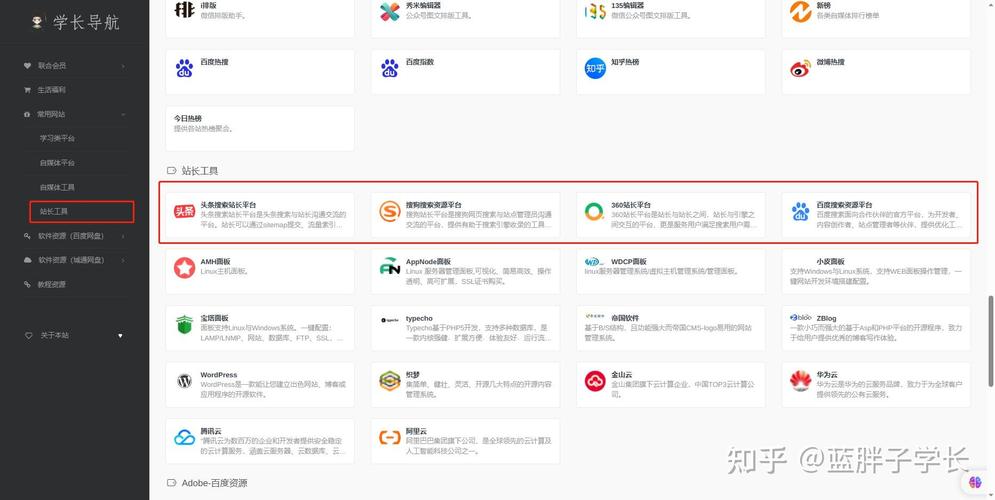Click the 华为云 card title text
Image resolution: width=995 pixels, height=500 pixels.
(827, 375)
